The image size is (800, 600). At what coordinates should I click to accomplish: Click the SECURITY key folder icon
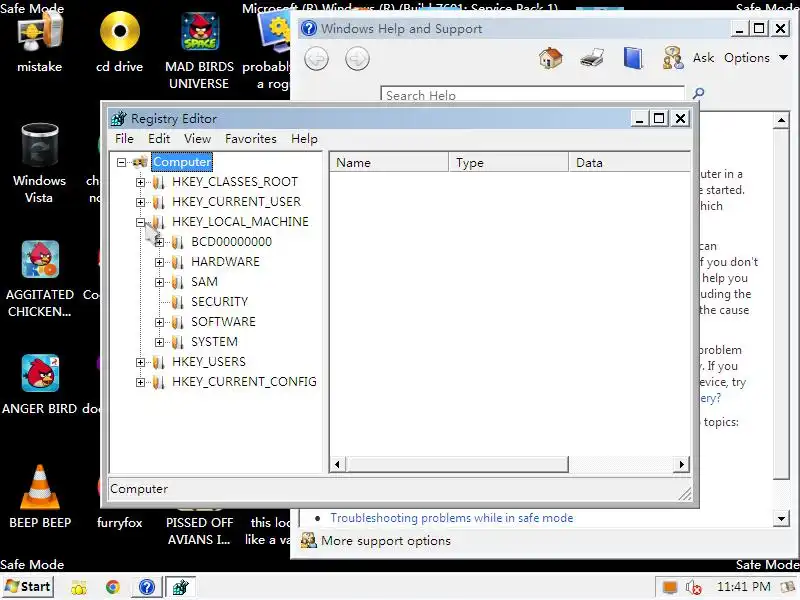(x=178, y=302)
